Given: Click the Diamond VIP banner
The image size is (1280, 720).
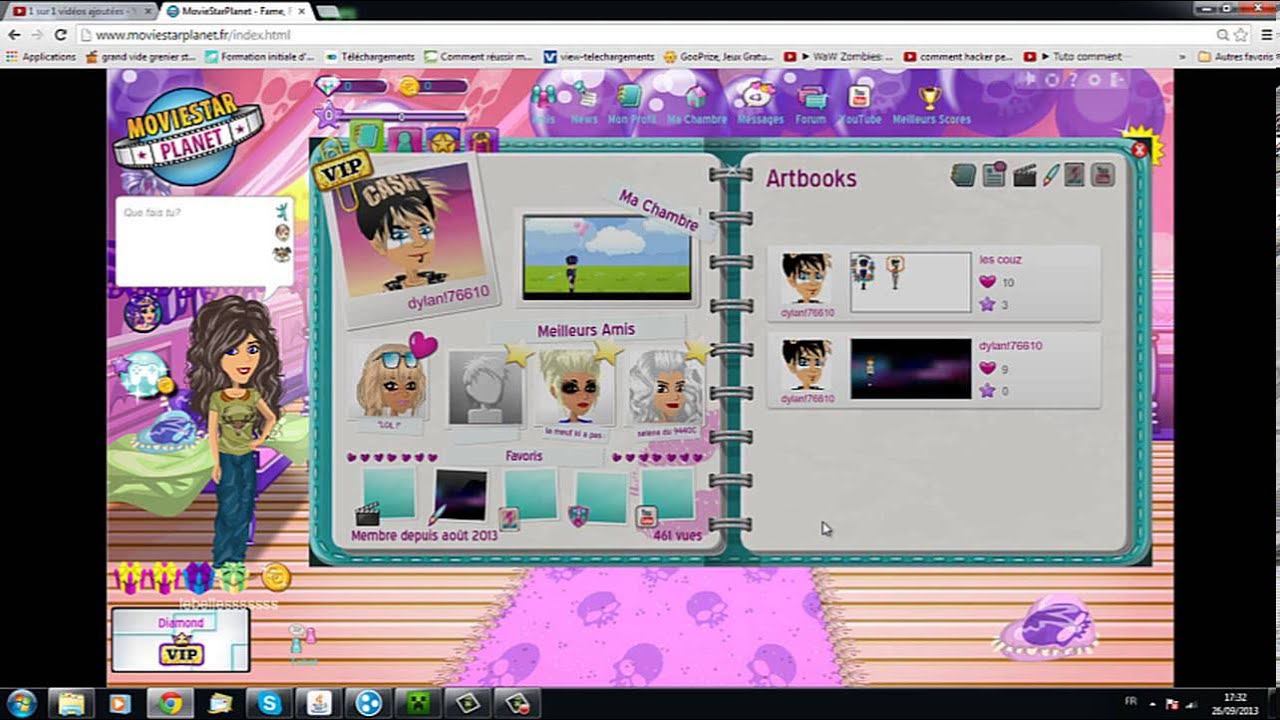Looking at the screenshot, I should pyautogui.click(x=180, y=640).
